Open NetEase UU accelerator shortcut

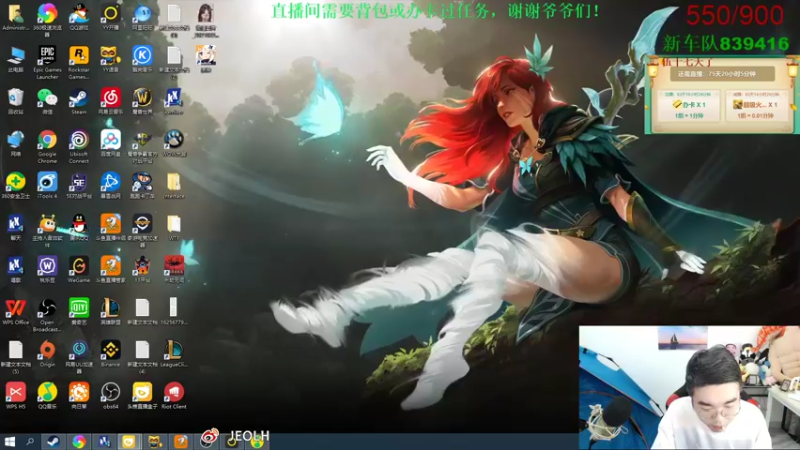click(x=79, y=357)
